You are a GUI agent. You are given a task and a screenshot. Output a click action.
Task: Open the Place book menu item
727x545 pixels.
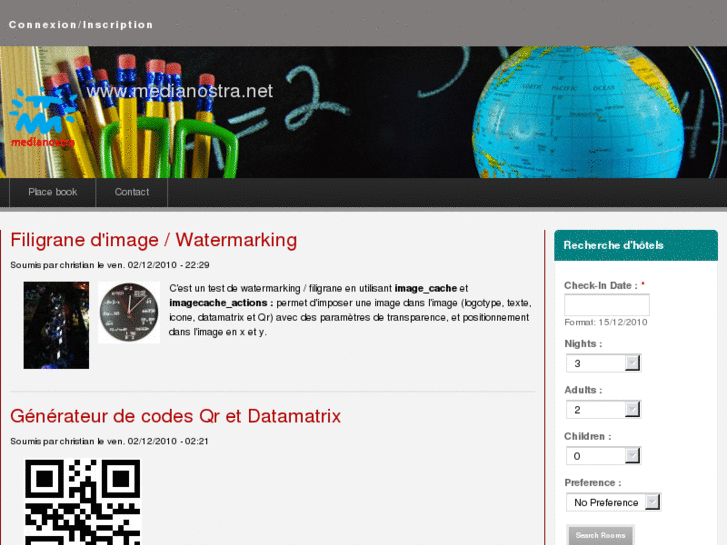(x=52, y=192)
